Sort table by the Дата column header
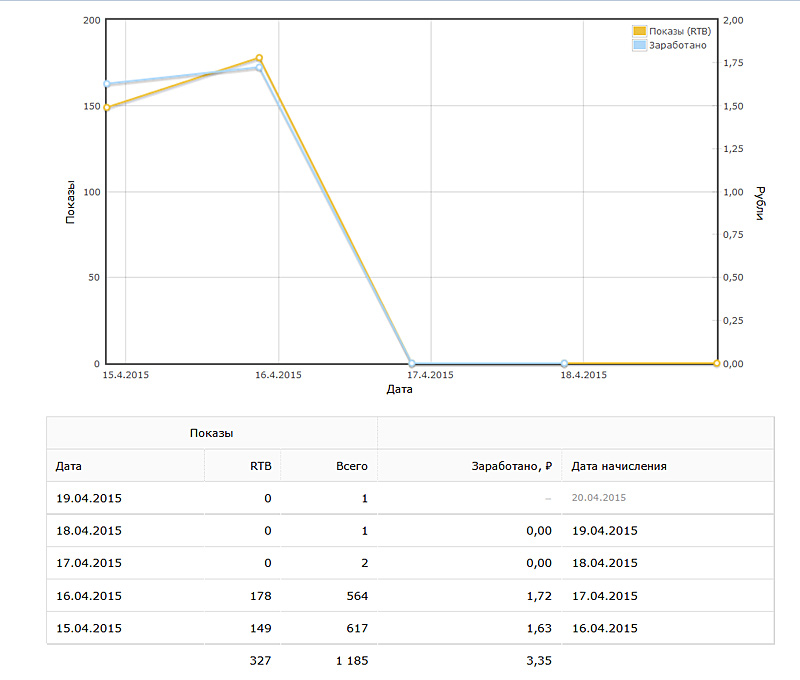The height and width of the screenshot is (680, 800). tap(69, 466)
